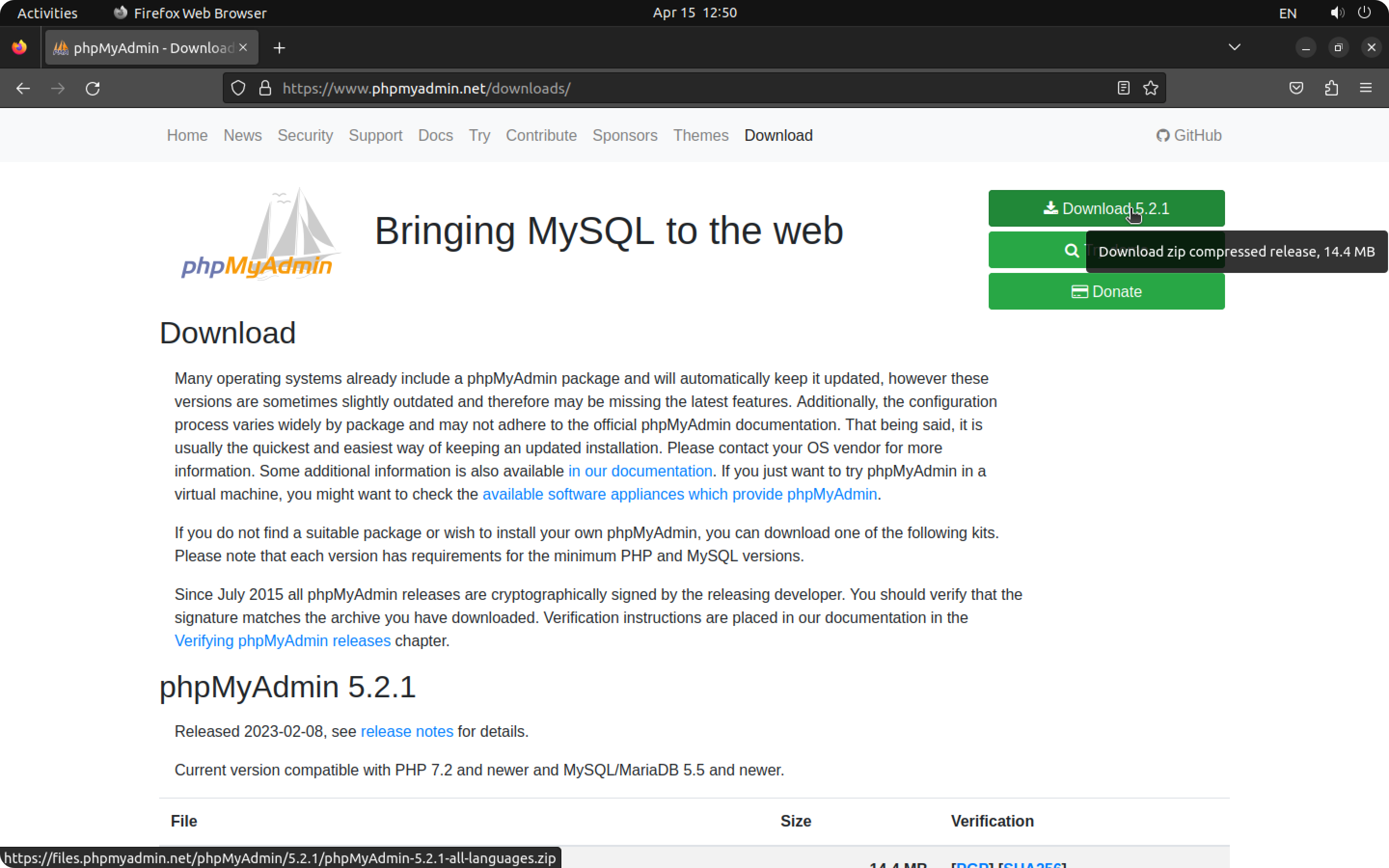Image resolution: width=1389 pixels, height=868 pixels.
Task: Open the Support nav item
Action: (x=375, y=136)
